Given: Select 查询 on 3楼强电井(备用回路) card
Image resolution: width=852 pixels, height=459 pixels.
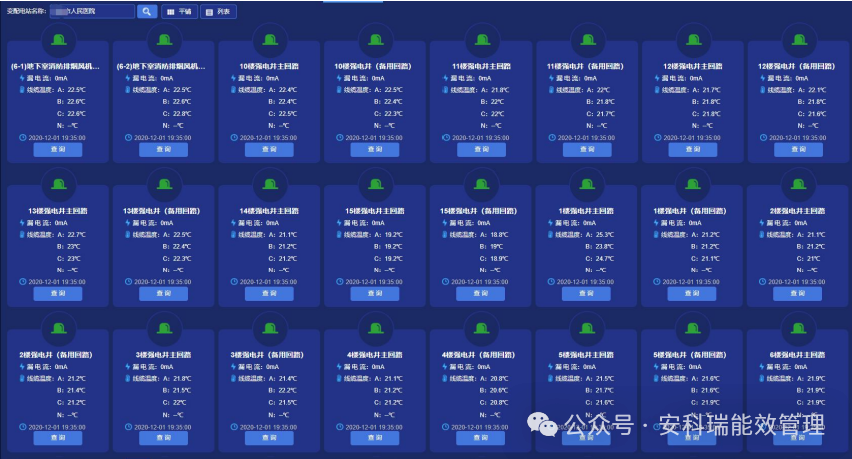Looking at the screenshot, I should point(270,438).
